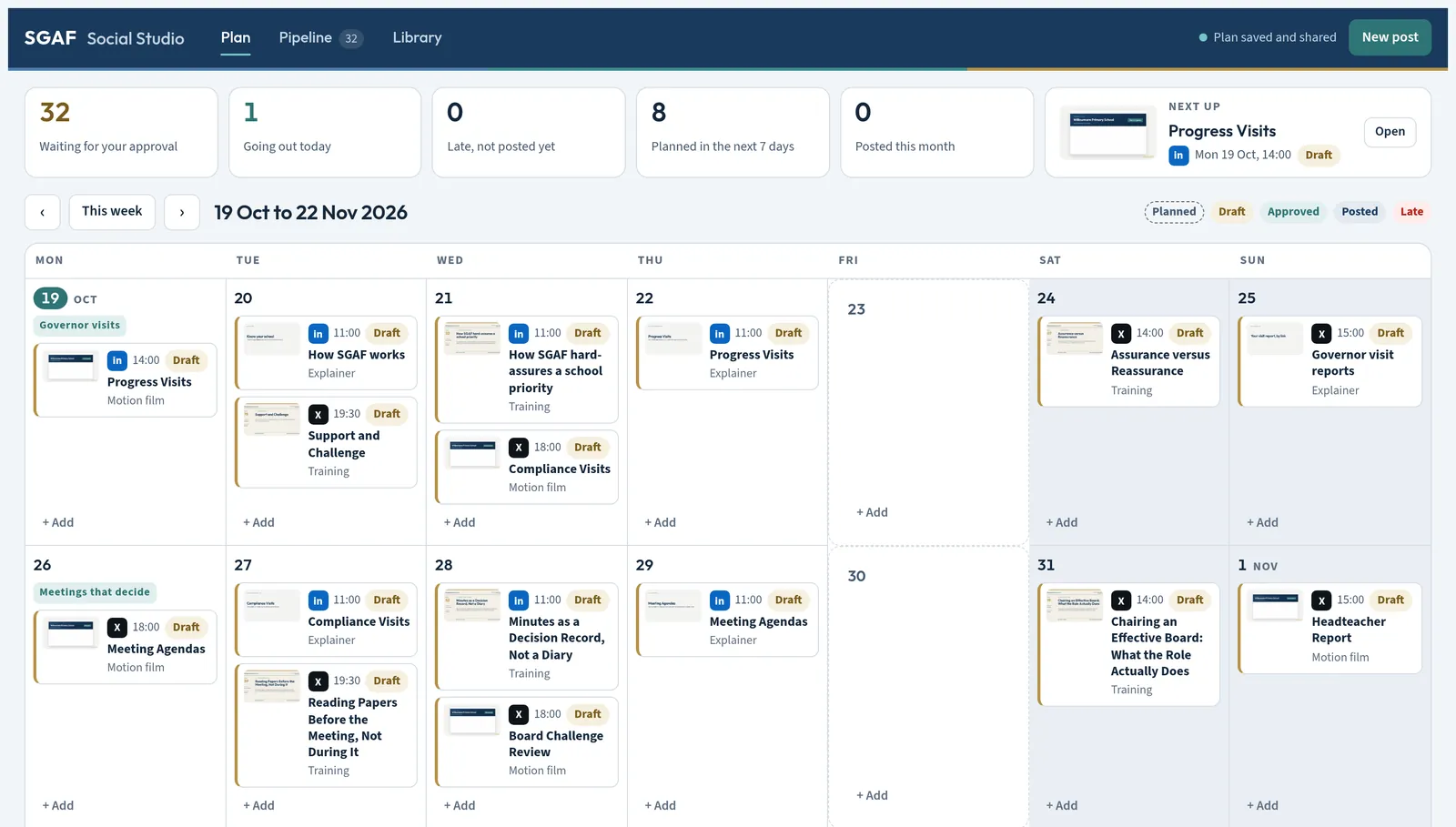The image size is (1456, 827).
Task: Click LinkedIn icon on Oct 20 How SGAF works card
Action: click(318, 334)
